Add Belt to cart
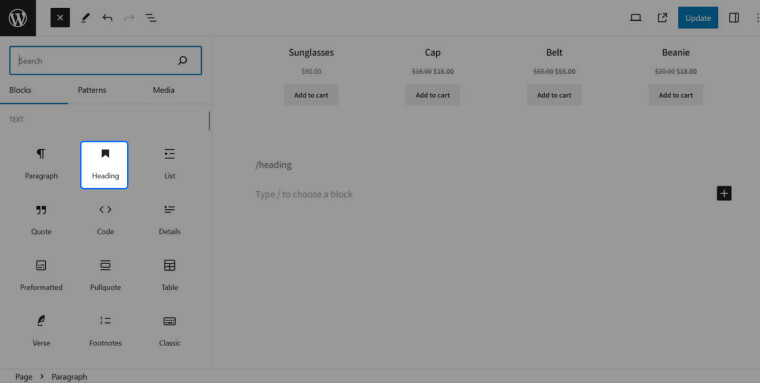The height and width of the screenshot is (383, 760). tap(554, 95)
